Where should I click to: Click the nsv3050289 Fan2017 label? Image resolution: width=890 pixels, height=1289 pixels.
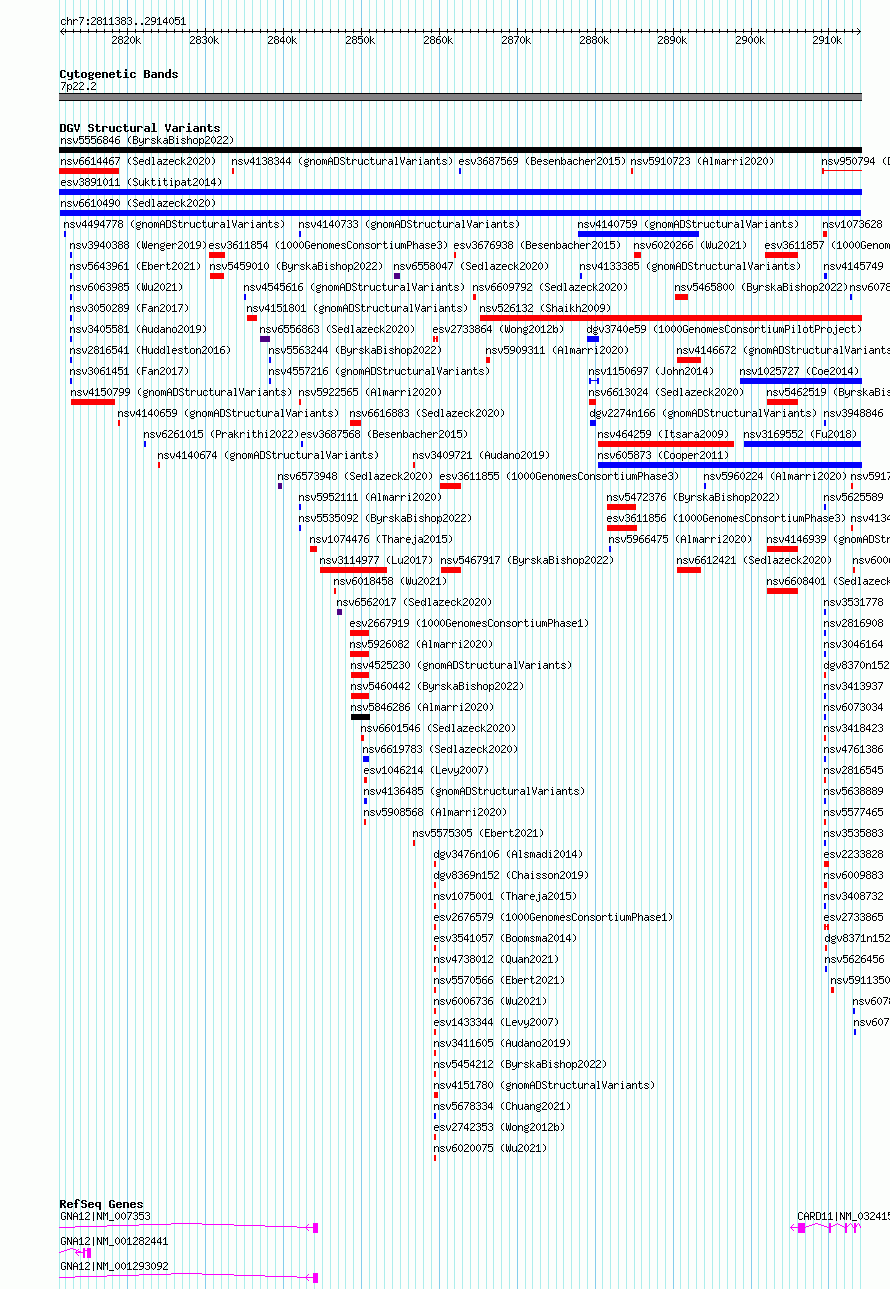point(129,308)
